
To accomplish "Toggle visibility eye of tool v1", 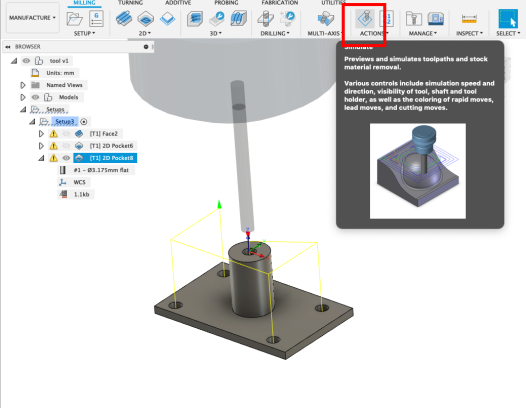I will coord(26,61).
